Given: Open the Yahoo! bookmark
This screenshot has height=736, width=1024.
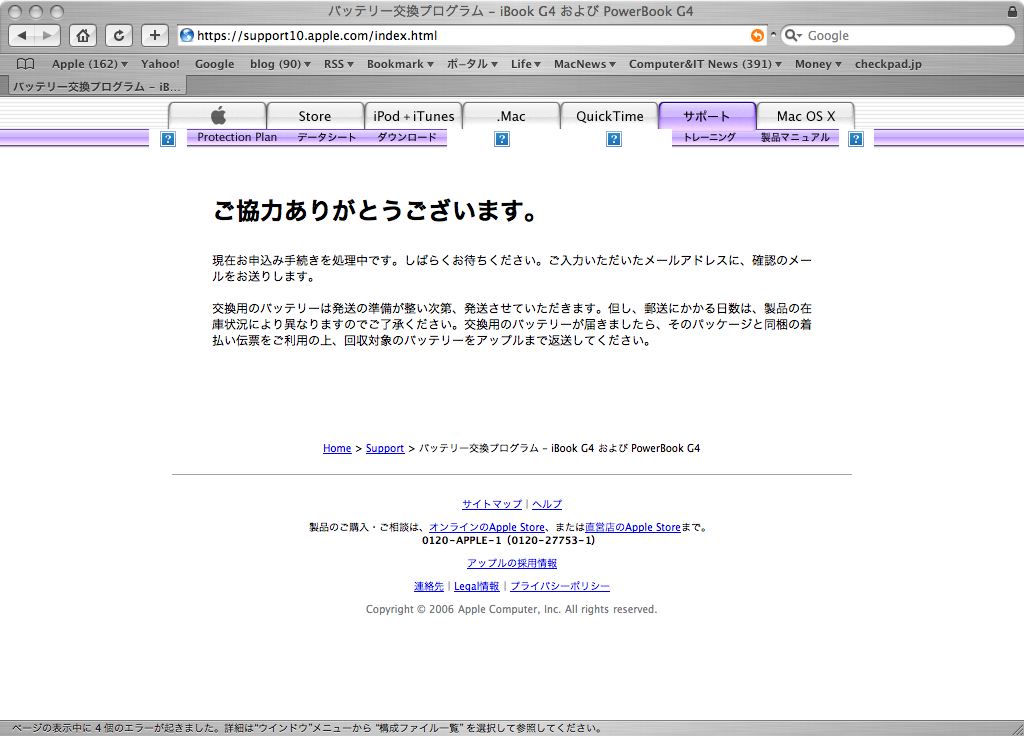Looking at the screenshot, I should coord(160,64).
